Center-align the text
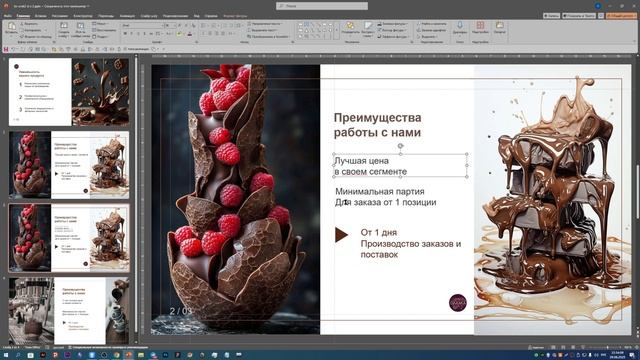 pos(210,33)
